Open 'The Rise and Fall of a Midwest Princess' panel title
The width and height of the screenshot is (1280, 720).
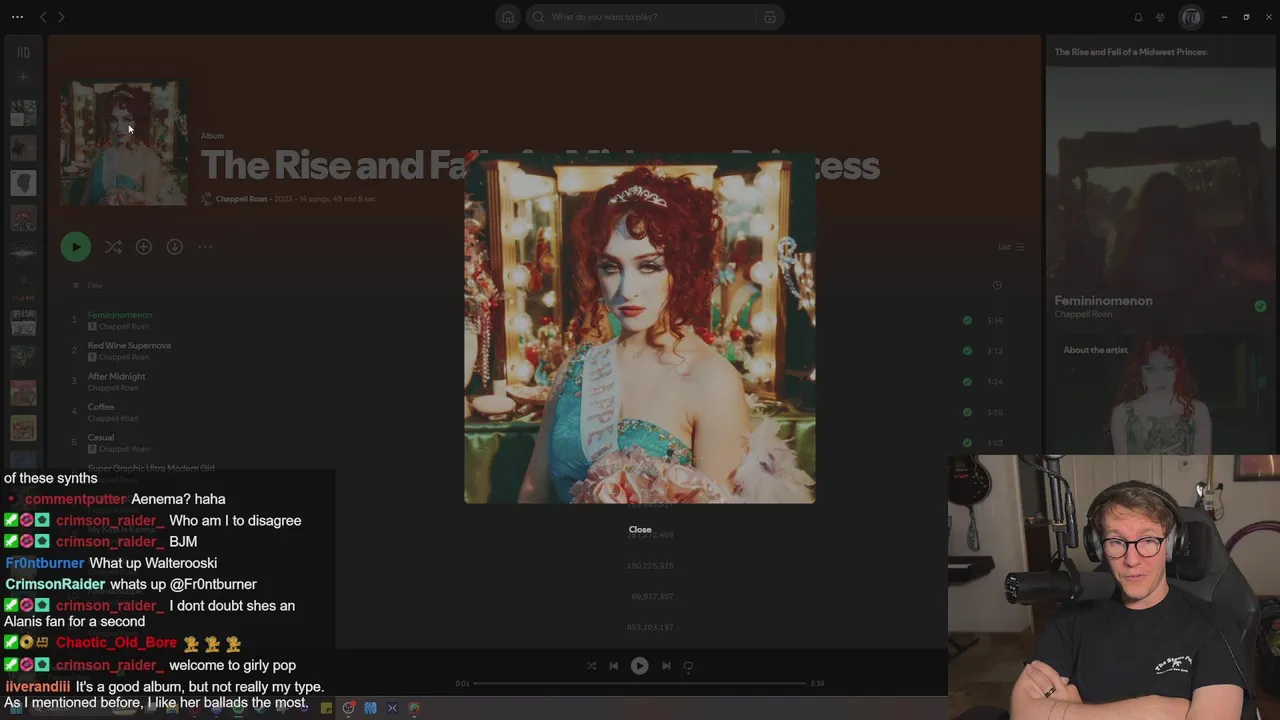1130,52
